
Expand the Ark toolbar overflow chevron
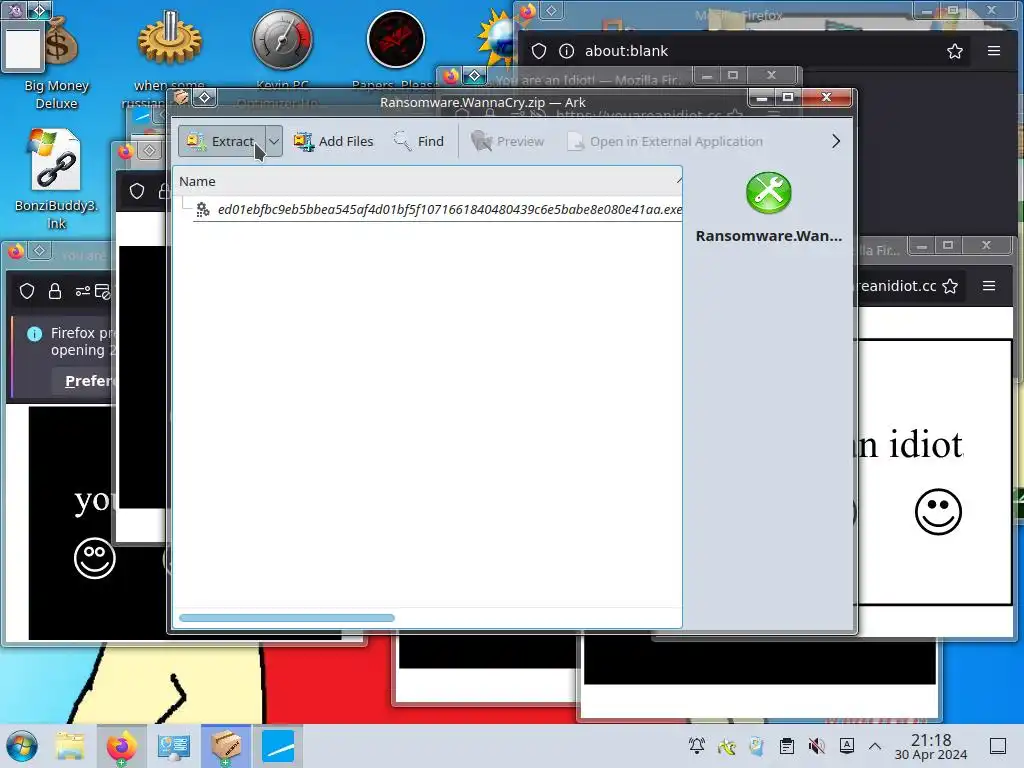point(836,141)
